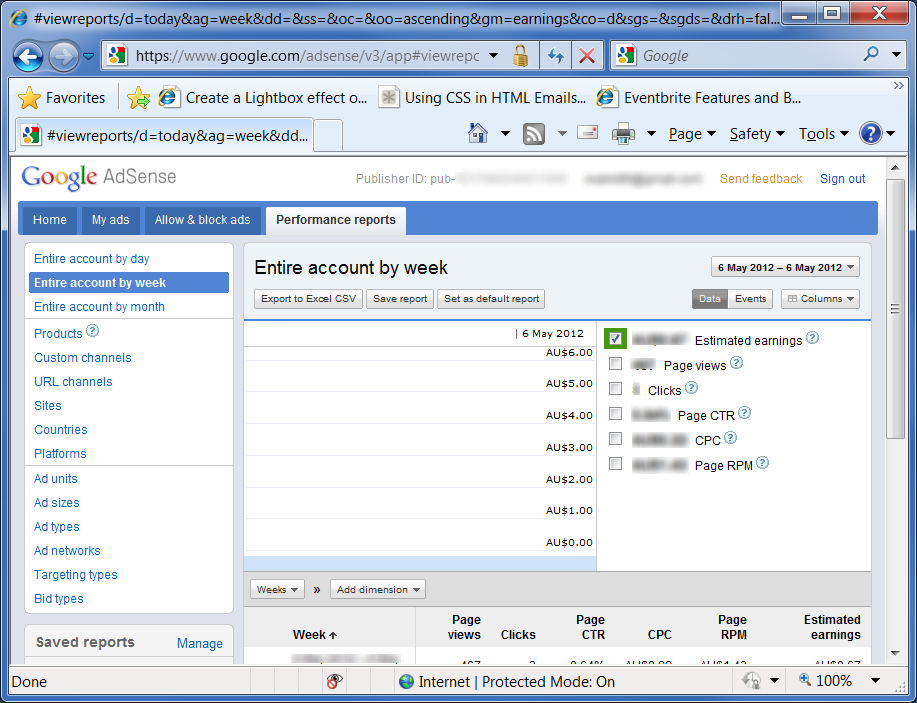The height and width of the screenshot is (703, 917).
Task: Click the Send feedback link
Action: [x=761, y=179]
